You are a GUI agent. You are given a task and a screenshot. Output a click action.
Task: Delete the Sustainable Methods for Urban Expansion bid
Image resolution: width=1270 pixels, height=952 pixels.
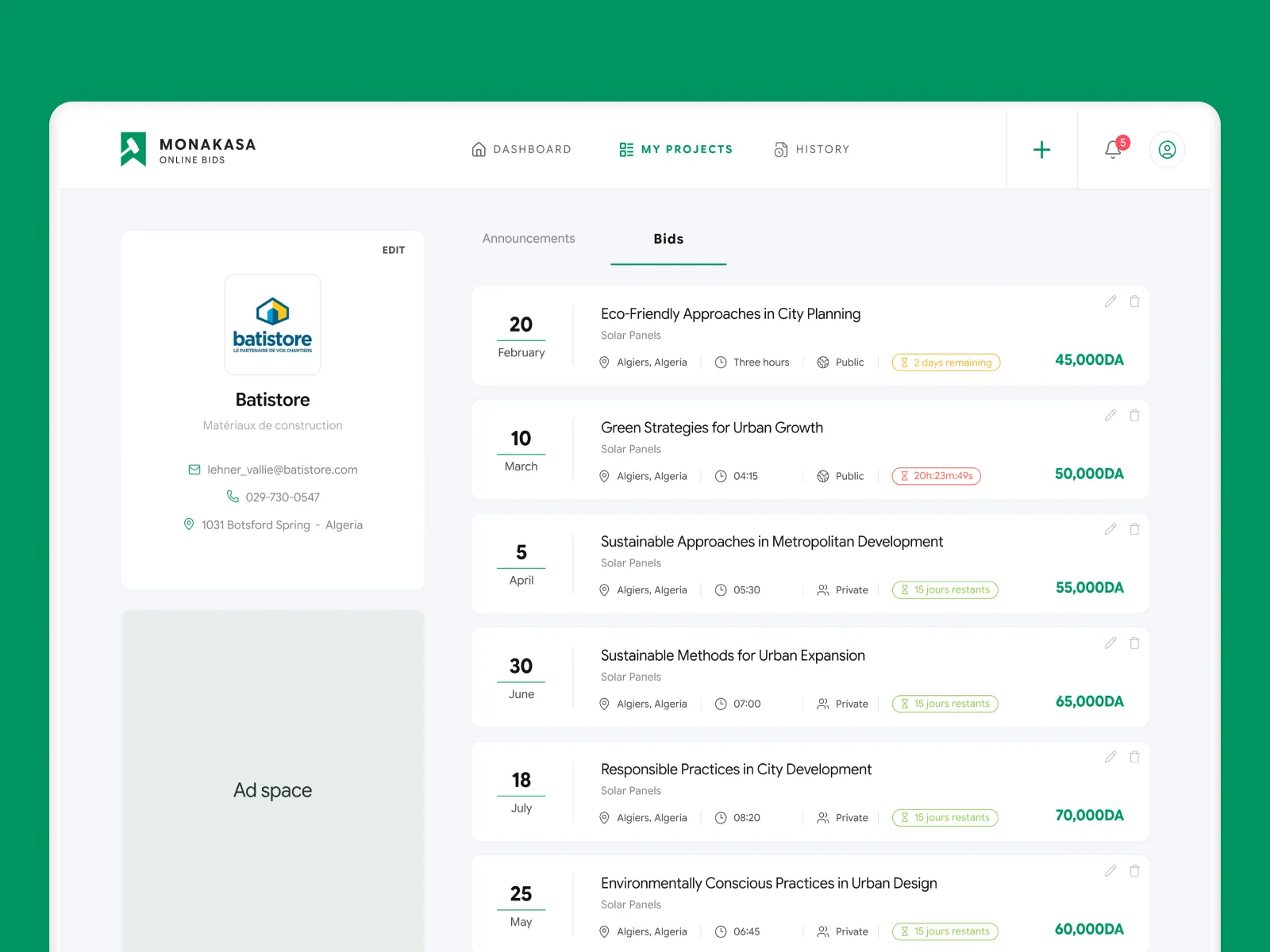1134,643
